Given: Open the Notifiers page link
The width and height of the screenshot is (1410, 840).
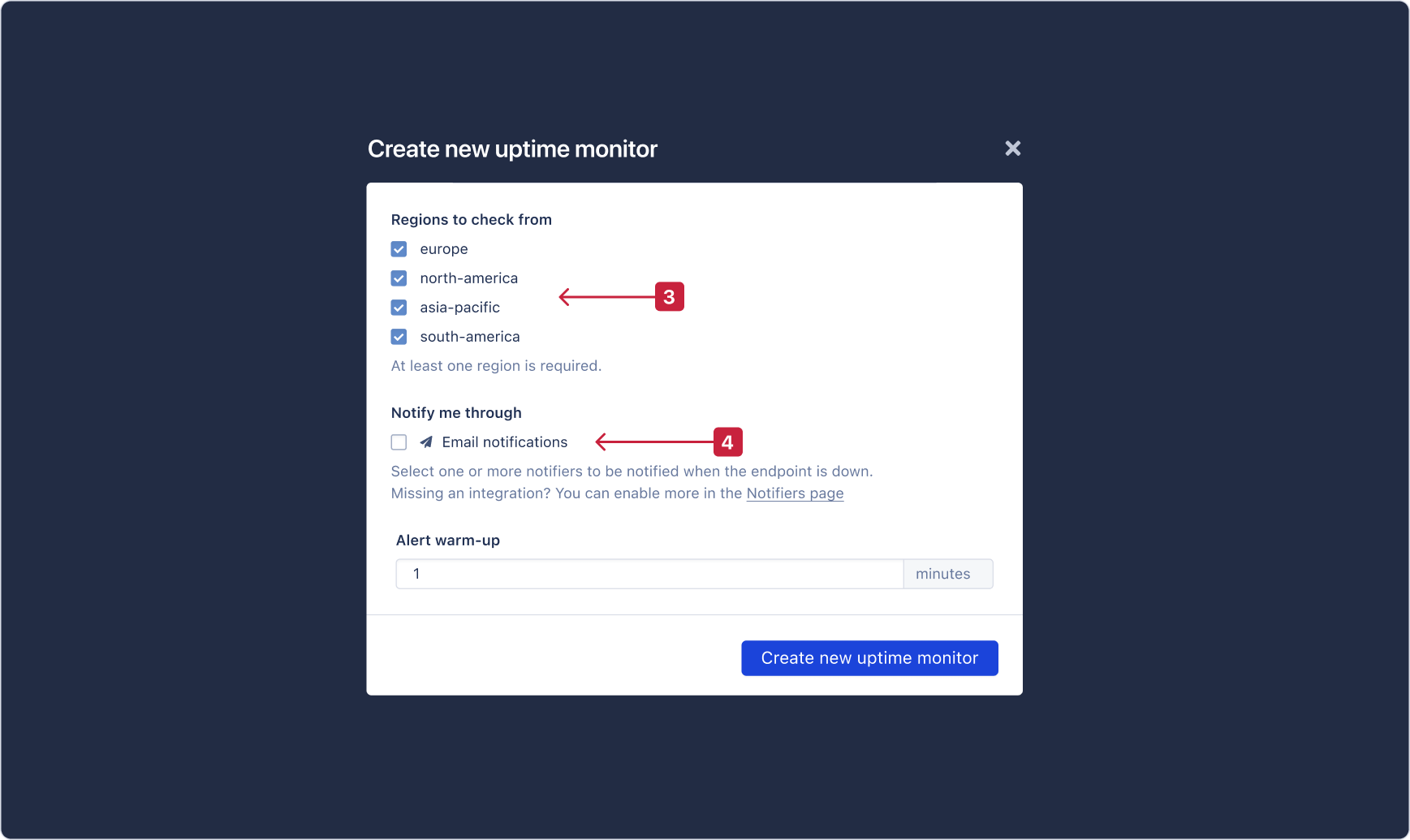Looking at the screenshot, I should point(795,493).
